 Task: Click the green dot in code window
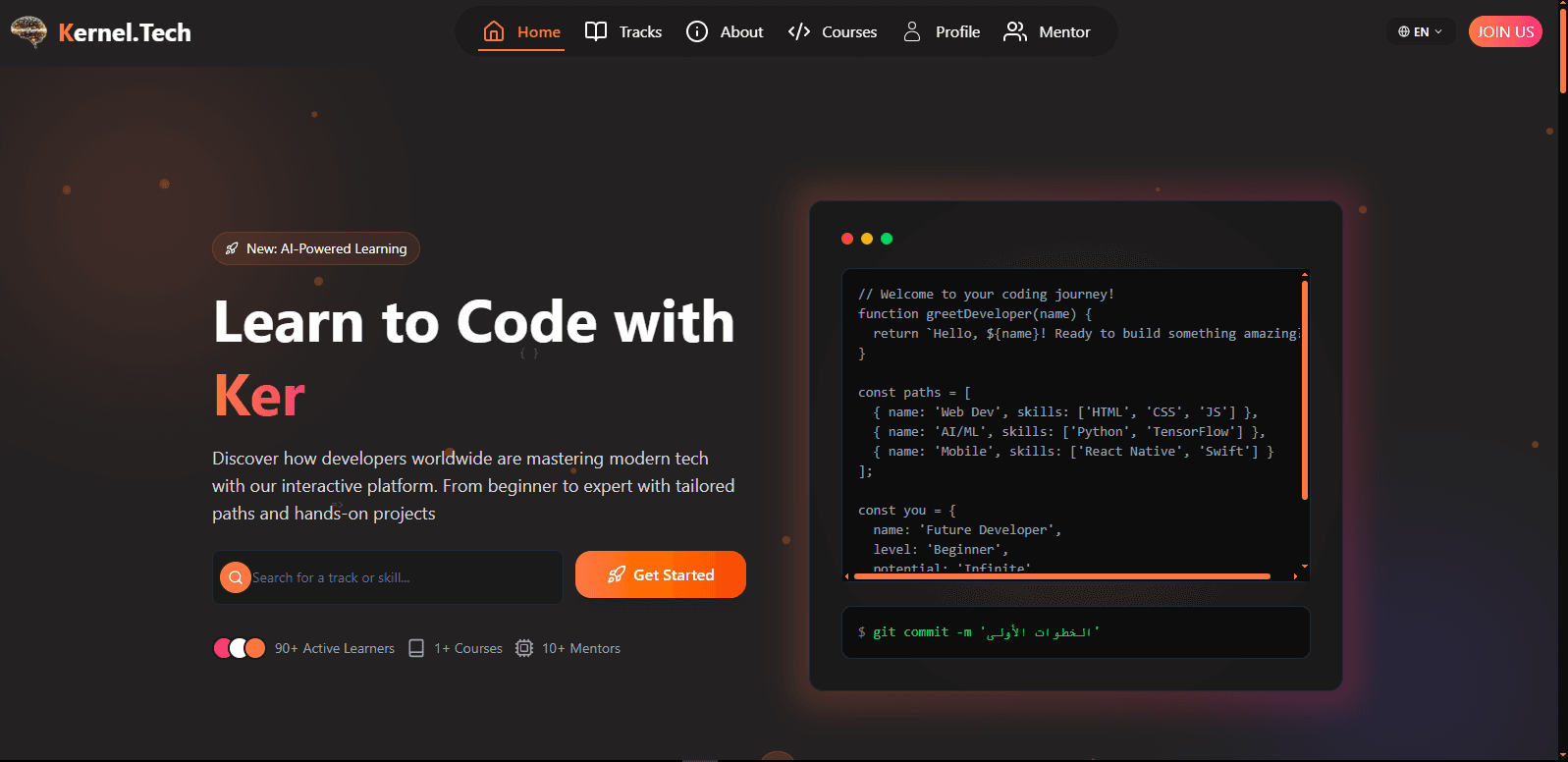[x=887, y=239]
